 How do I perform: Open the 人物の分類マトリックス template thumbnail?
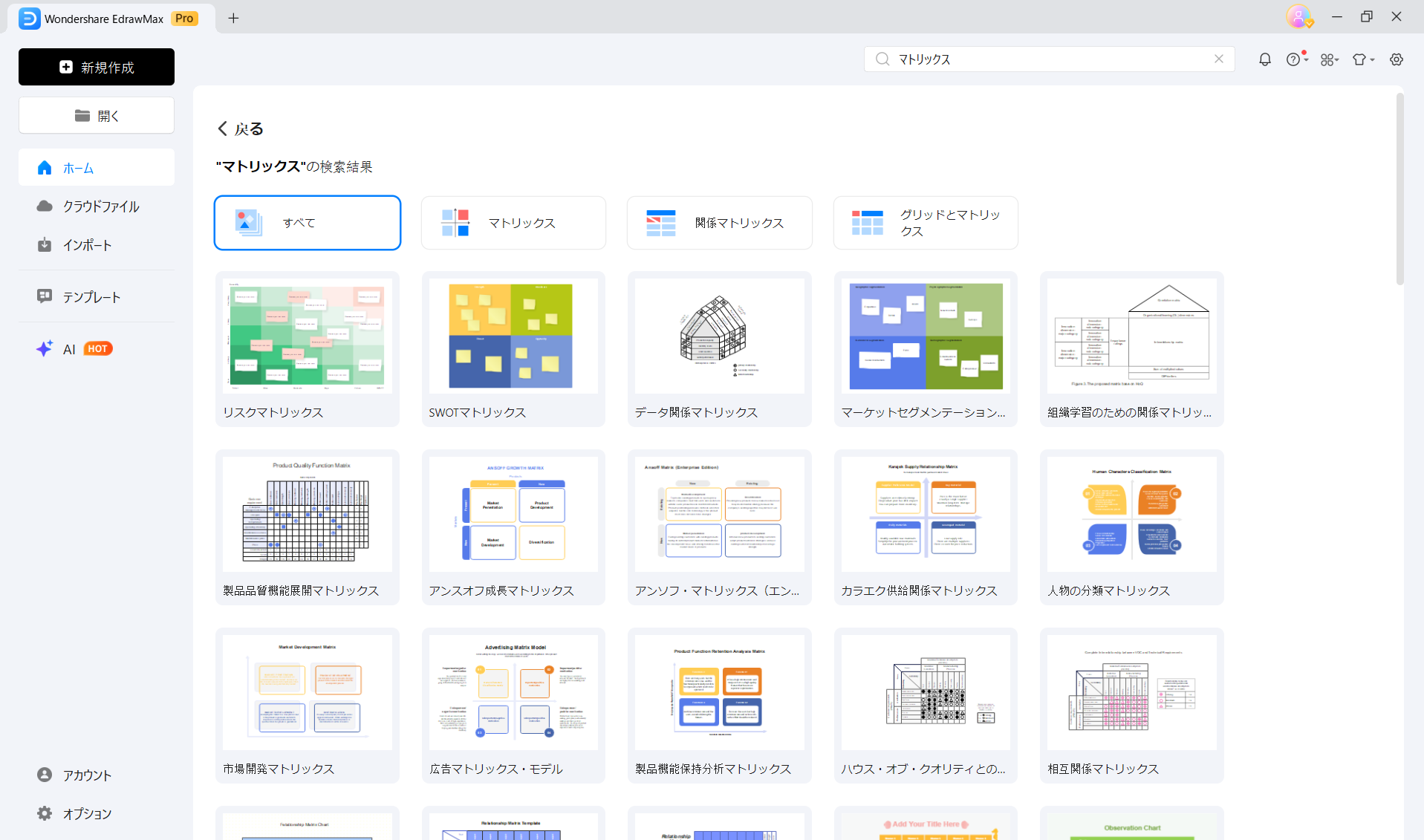pyautogui.click(x=1131, y=515)
